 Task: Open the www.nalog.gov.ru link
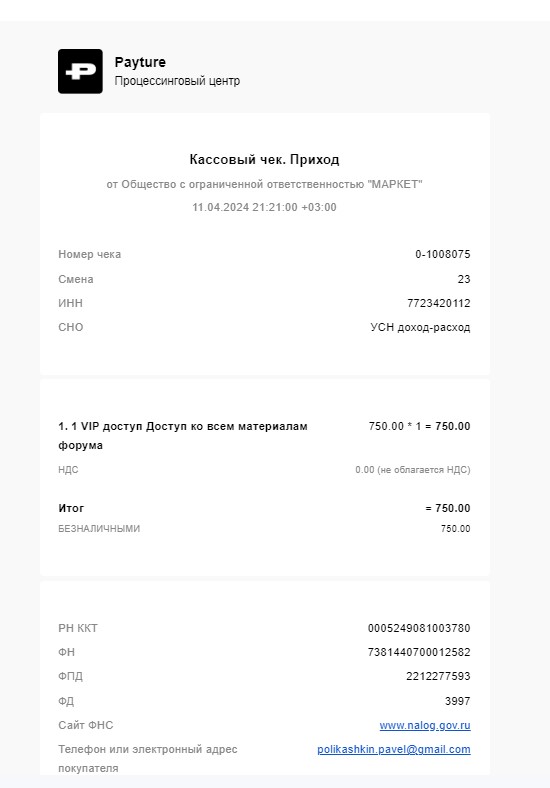425,725
